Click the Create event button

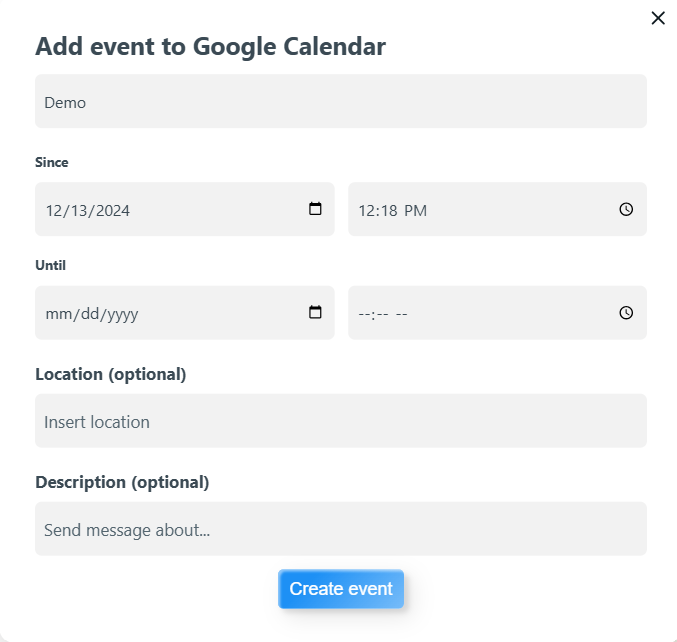click(x=341, y=589)
